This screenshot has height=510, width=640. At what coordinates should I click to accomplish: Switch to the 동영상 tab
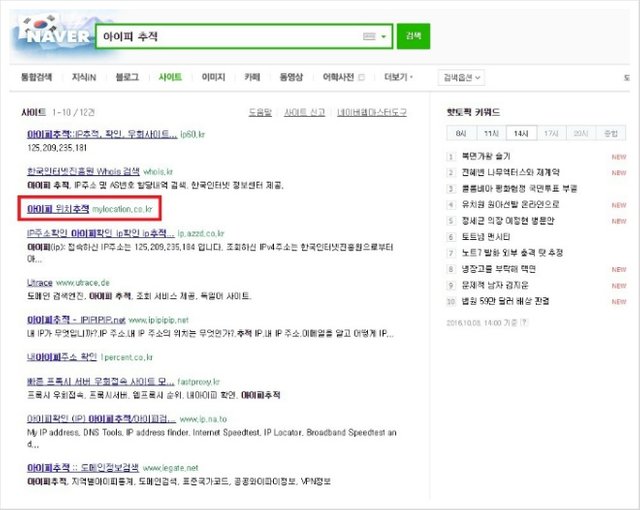point(291,77)
